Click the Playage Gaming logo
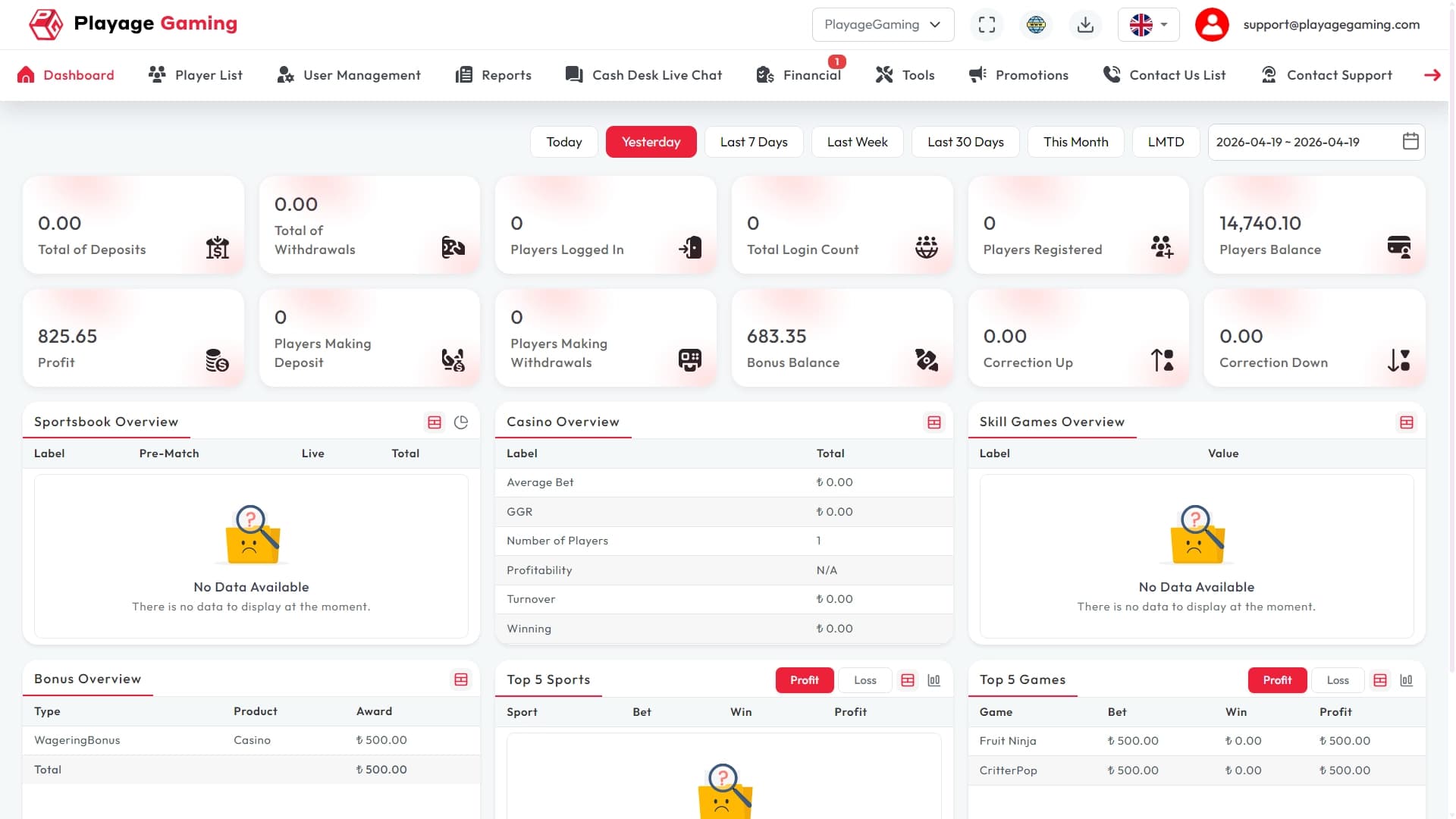This screenshot has width=1456, height=819. click(x=133, y=24)
